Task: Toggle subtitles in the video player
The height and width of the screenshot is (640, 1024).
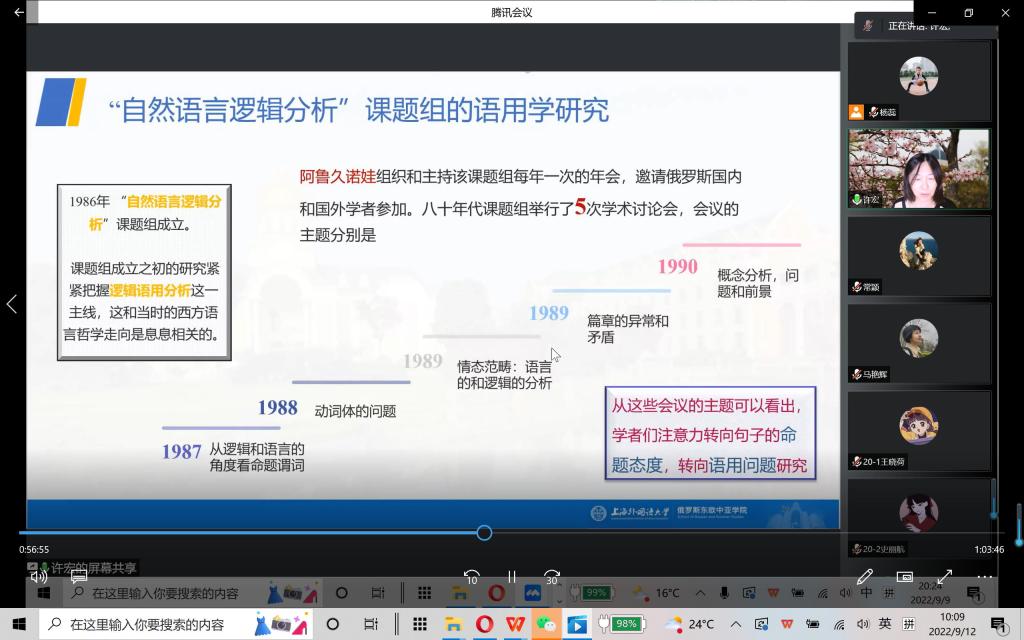Action: click(x=79, y=577)
